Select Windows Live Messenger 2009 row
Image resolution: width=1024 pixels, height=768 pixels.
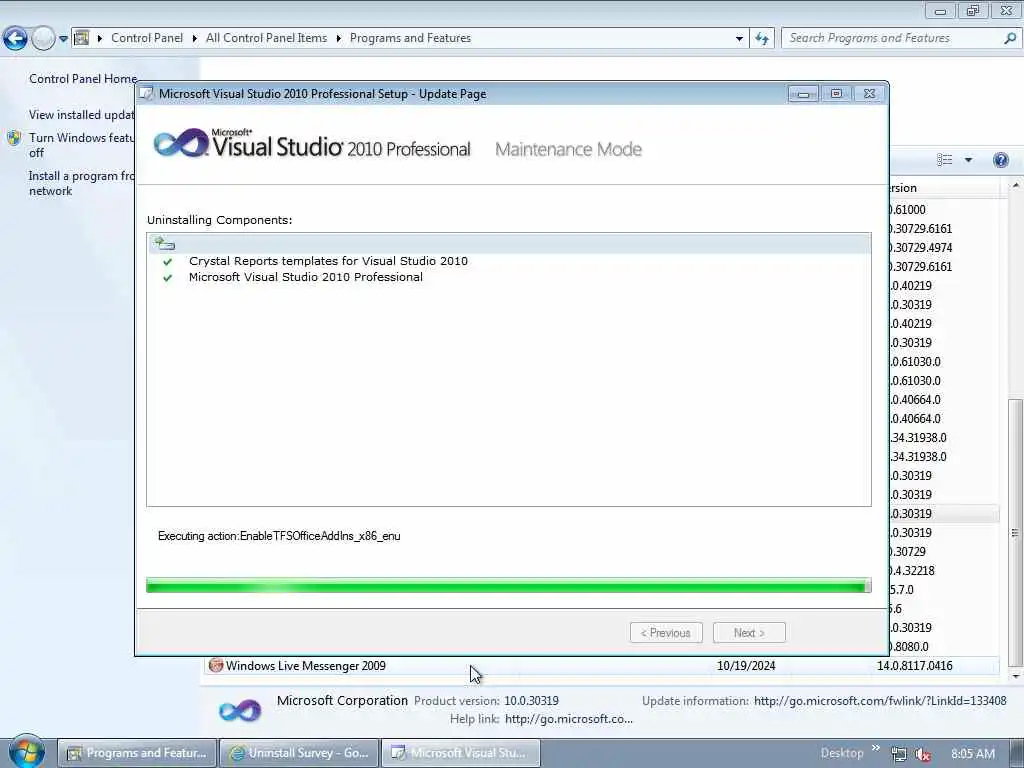tap(601, 665)
